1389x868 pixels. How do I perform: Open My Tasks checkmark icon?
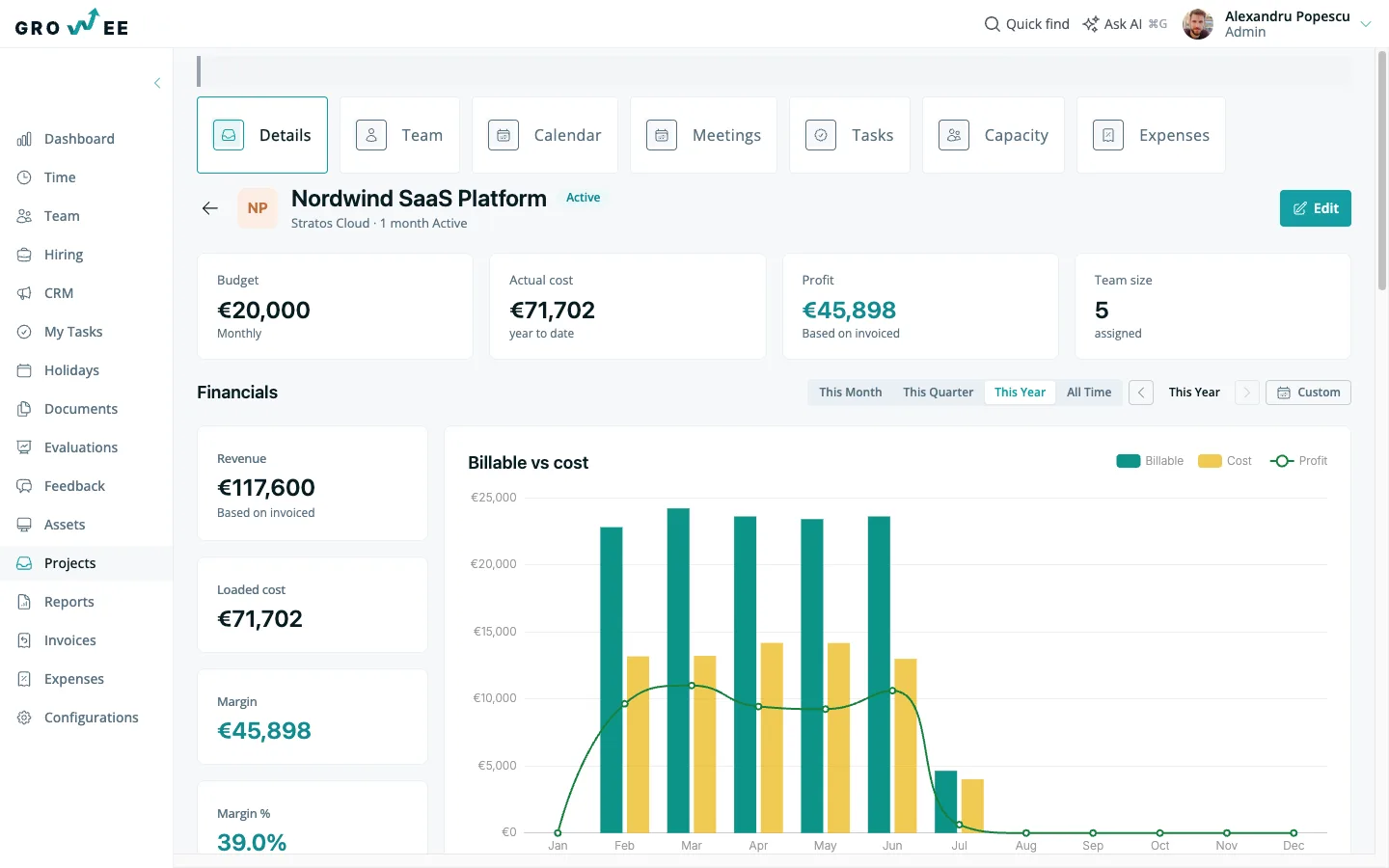pos(24,332)
